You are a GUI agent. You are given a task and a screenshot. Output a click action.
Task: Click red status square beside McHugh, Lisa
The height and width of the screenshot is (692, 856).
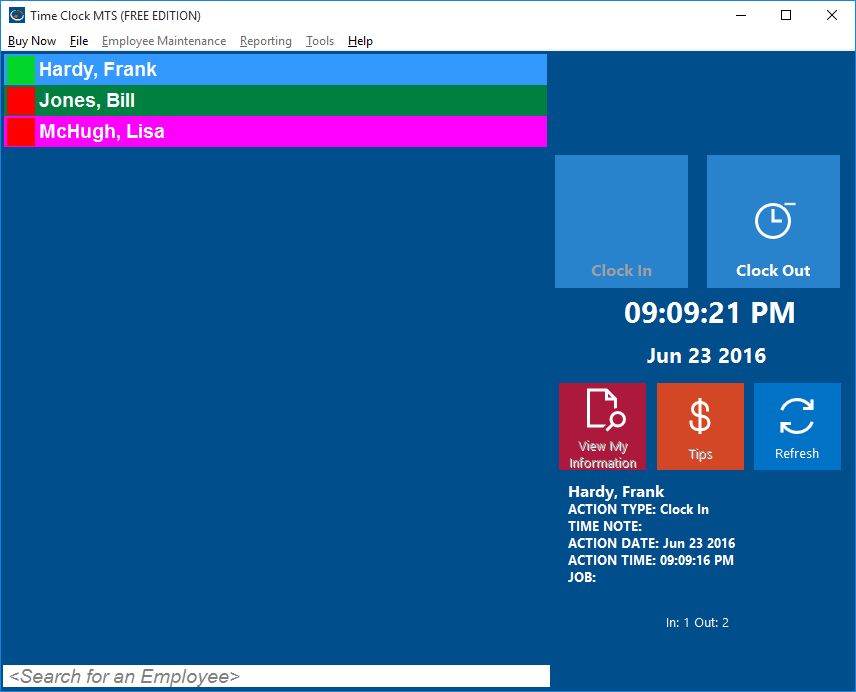(20, 132)
